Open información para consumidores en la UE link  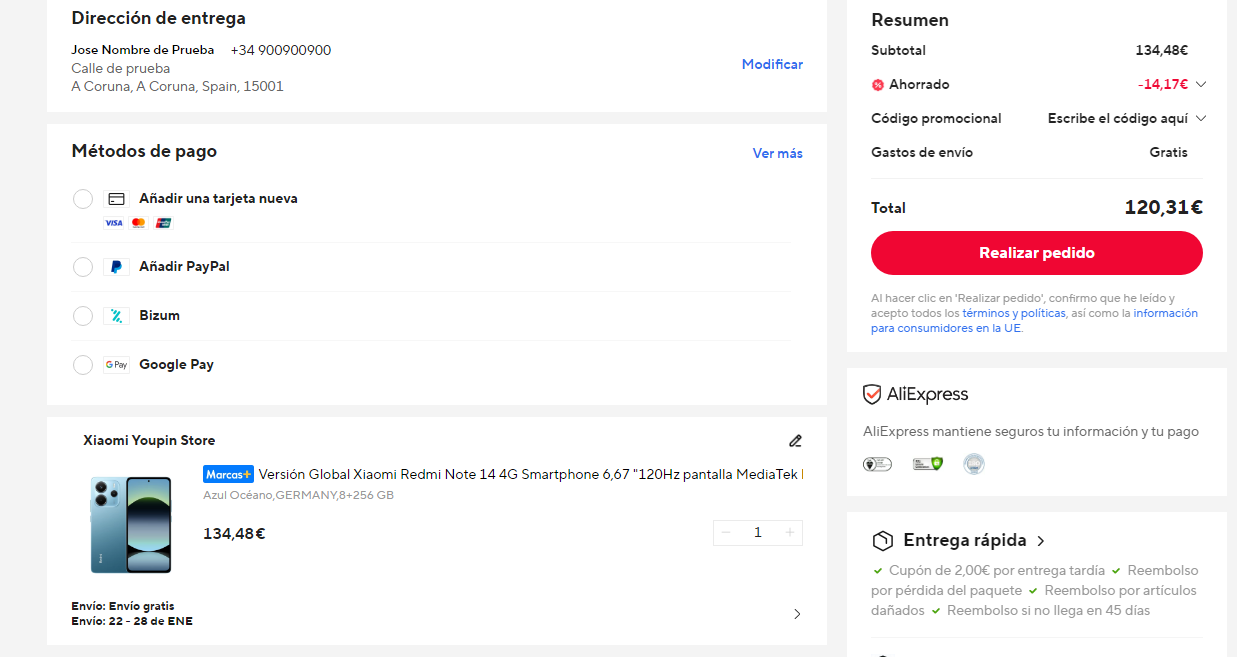1034,321
